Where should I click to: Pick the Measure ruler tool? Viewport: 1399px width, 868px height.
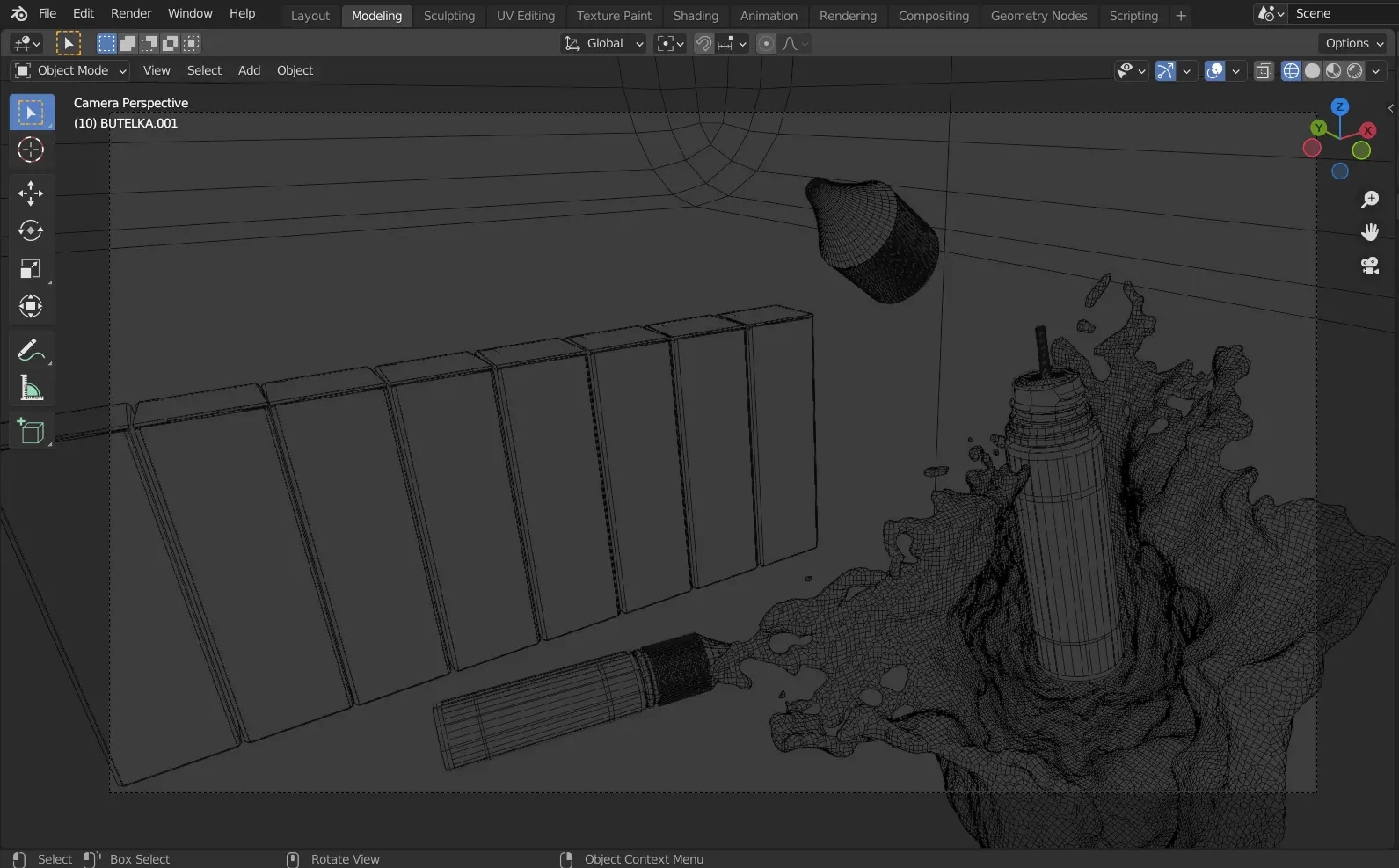[31, 388]
